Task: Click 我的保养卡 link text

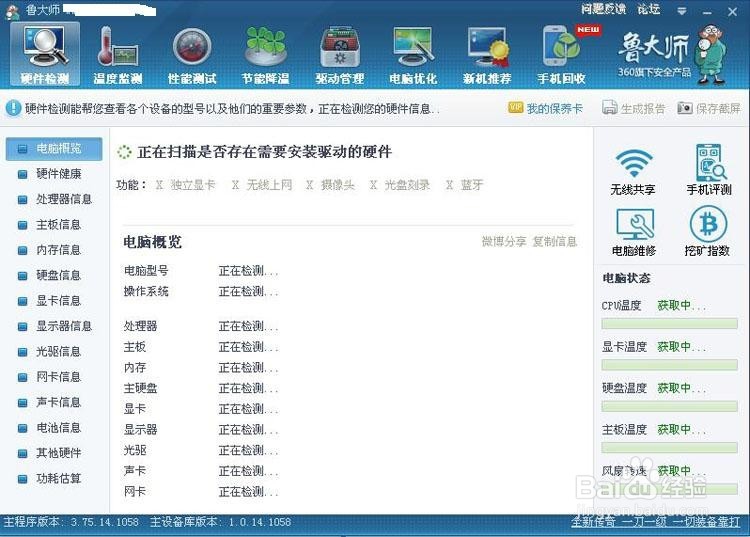Action: click(555, 109)
